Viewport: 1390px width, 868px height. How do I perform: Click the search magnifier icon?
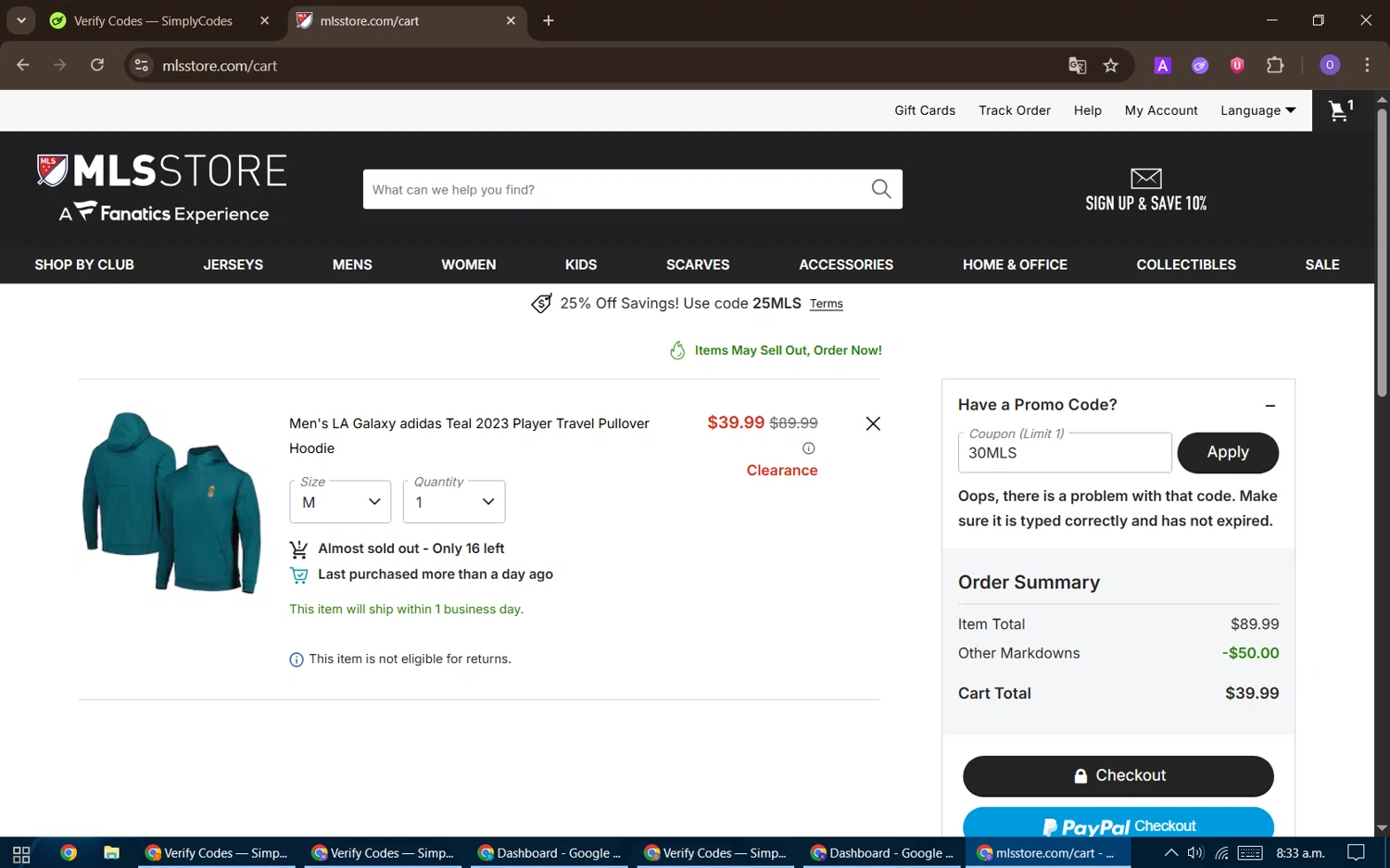881,189
